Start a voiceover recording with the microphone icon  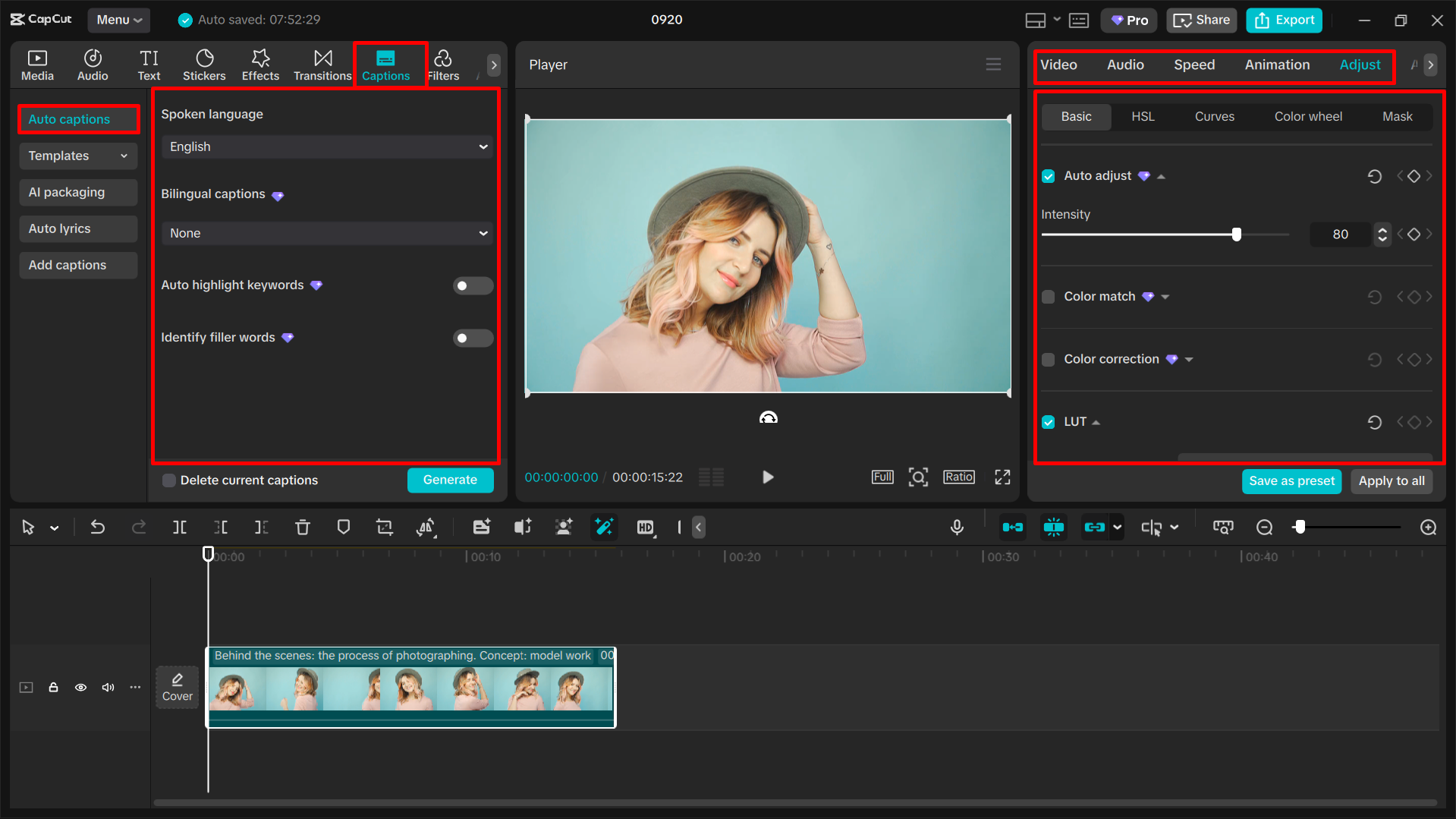(957, 527)
